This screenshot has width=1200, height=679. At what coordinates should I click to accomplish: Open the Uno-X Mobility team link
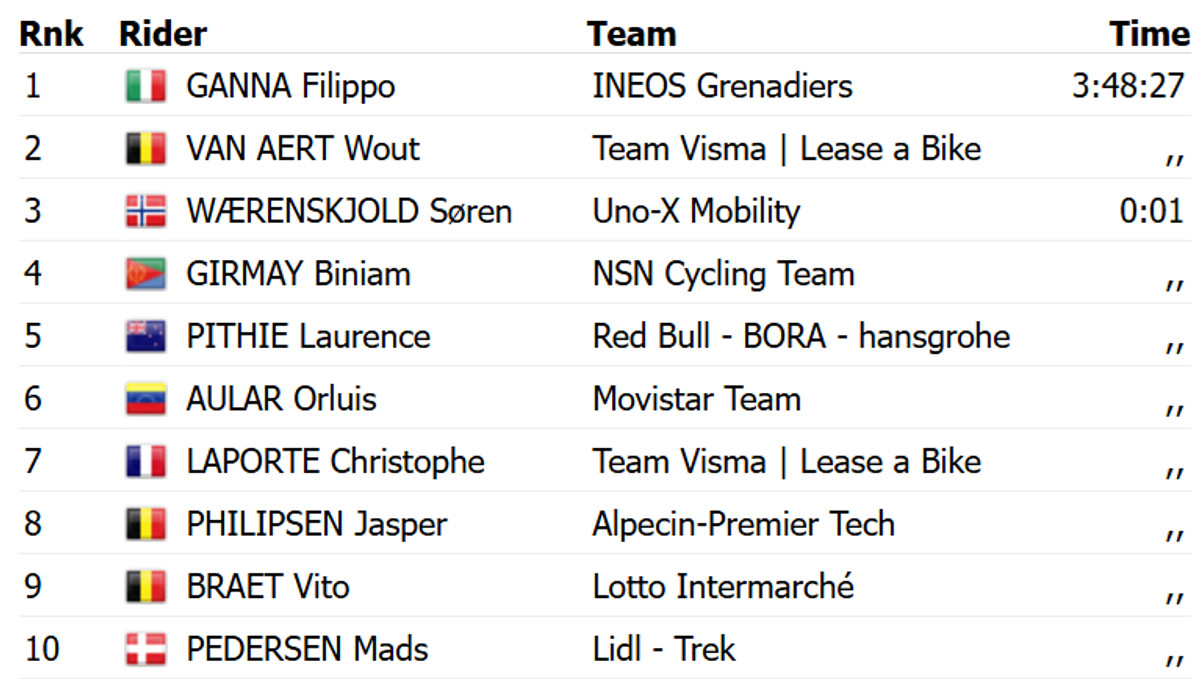[x=696, y=212]
